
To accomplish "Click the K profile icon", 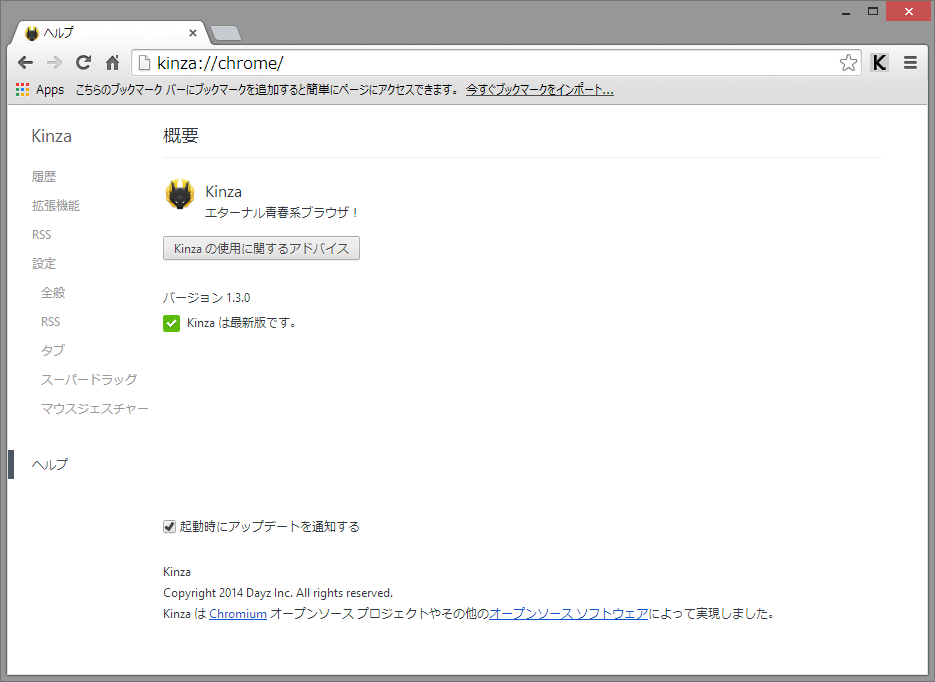I will [x=879, y=61].
